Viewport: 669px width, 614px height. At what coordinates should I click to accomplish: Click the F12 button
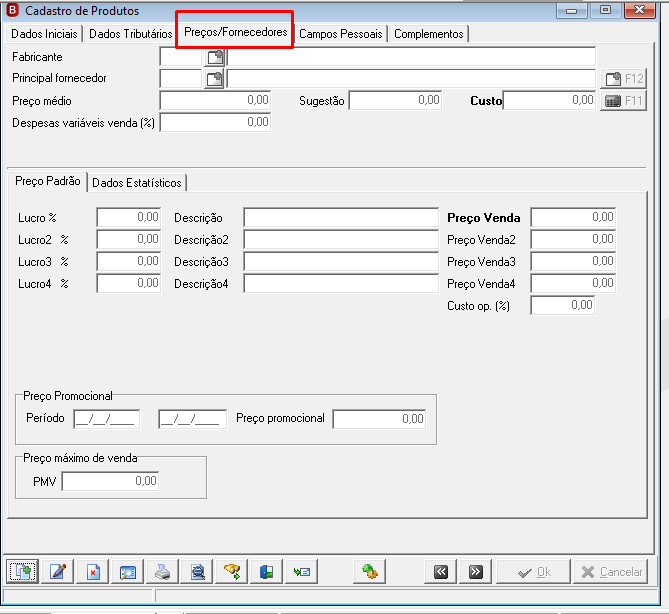point(623,79)
